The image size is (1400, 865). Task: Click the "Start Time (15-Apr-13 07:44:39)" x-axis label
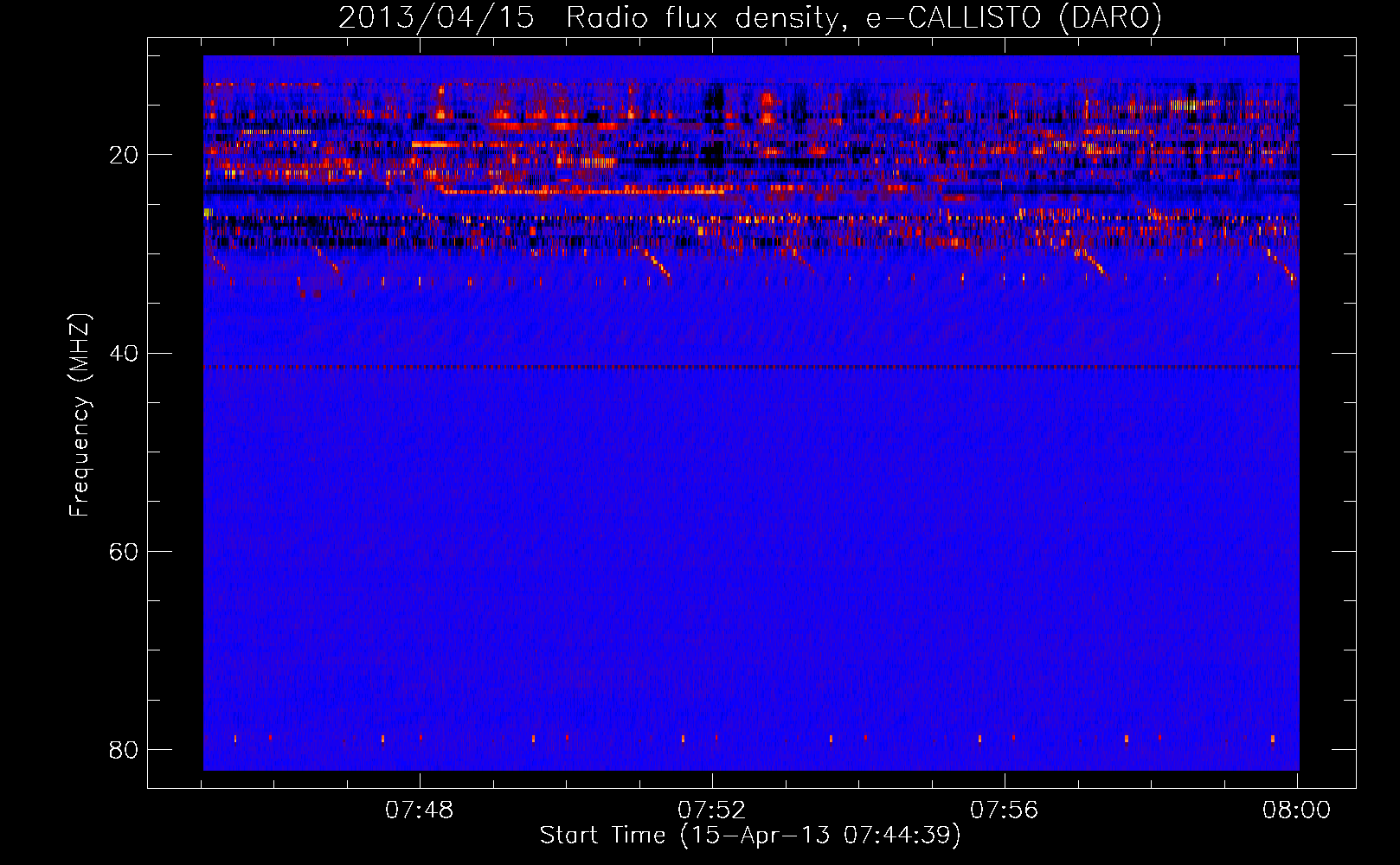(750, 836)
